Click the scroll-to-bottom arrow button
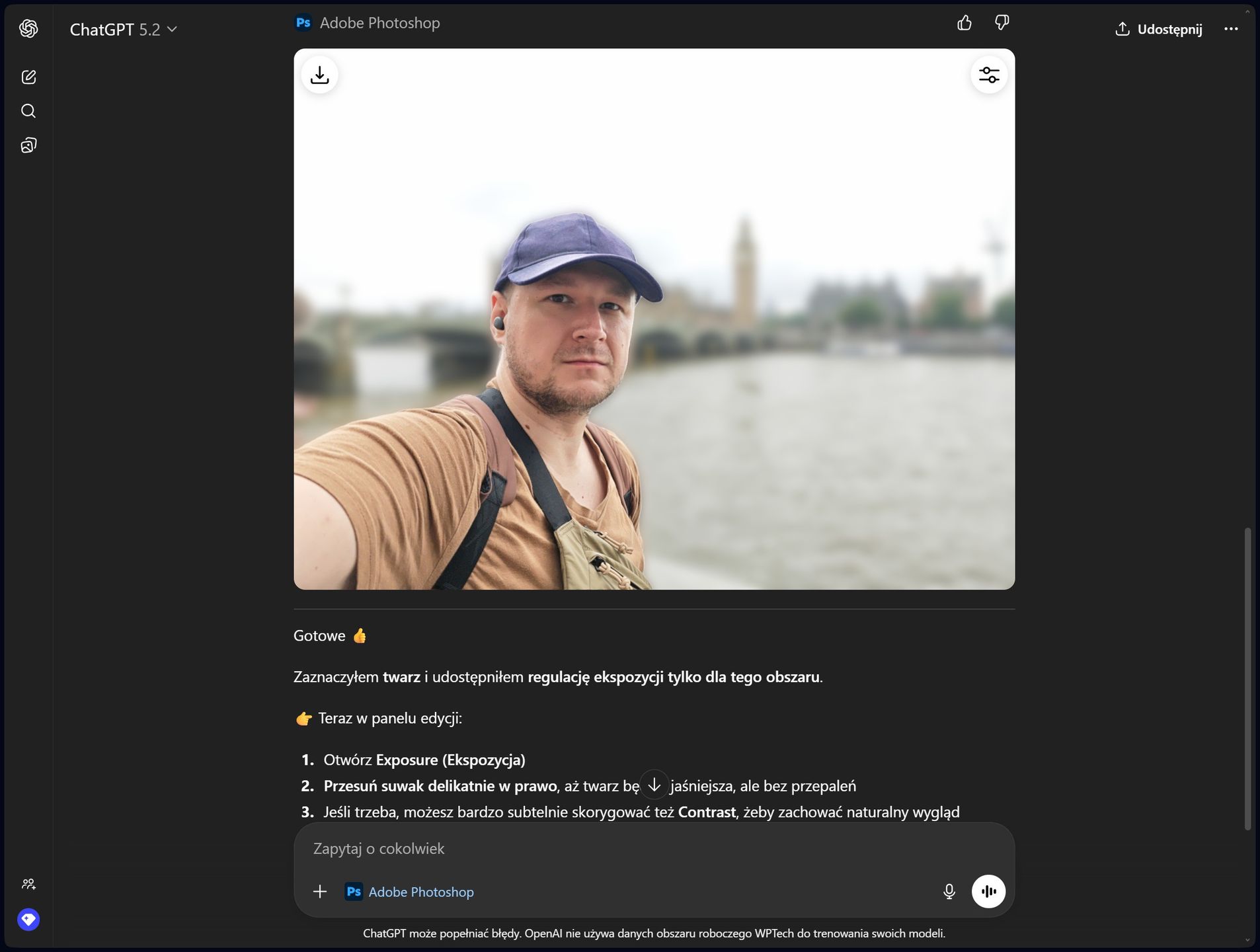Viewport: 1260px width, 952px height. pyautogui.click(x=654, y=785)
